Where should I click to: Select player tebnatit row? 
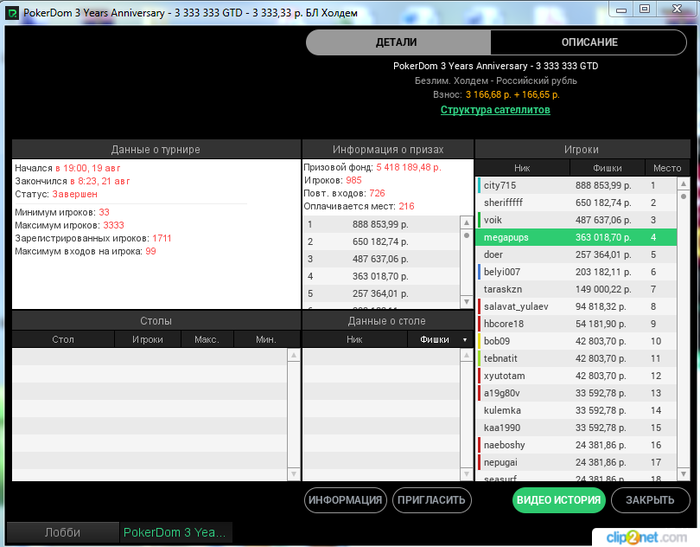point(576,359)
